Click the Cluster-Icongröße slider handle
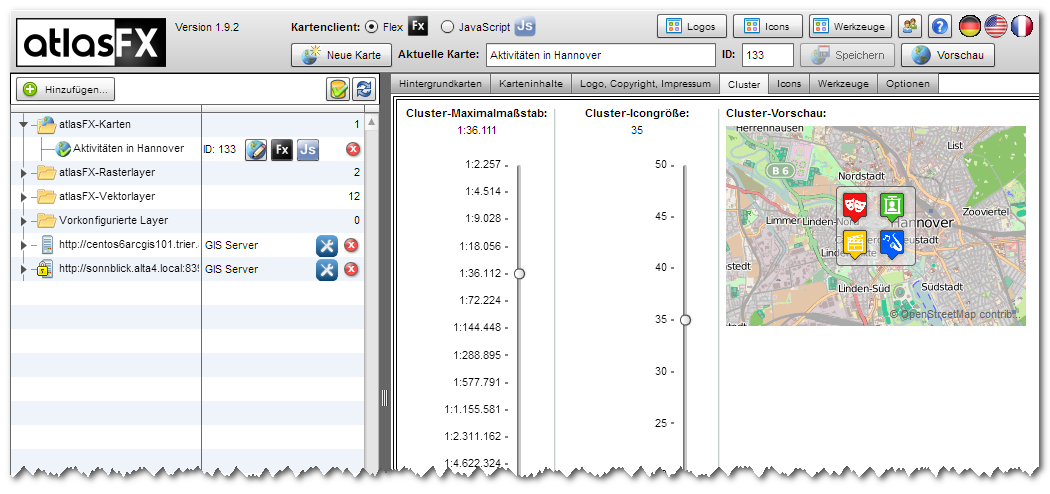Viewport: 1050px width, 494px height. coord(685,320)
